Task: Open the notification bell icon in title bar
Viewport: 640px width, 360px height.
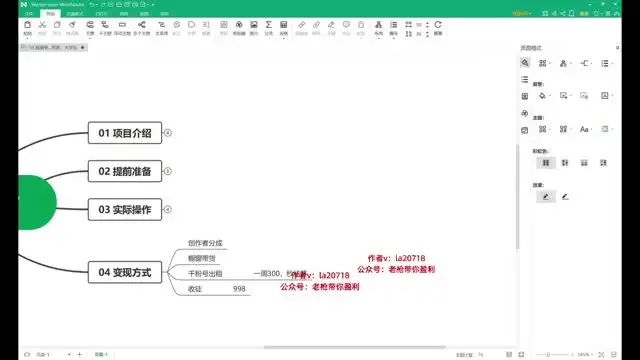Action: (572, 13)
